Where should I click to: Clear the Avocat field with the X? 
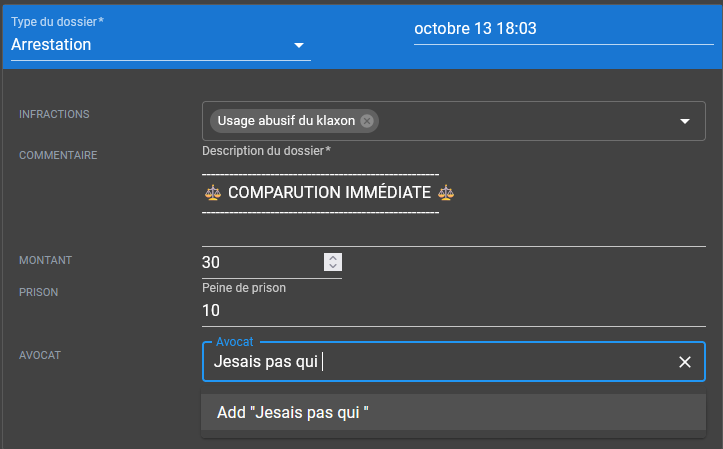tap(685, 362)
